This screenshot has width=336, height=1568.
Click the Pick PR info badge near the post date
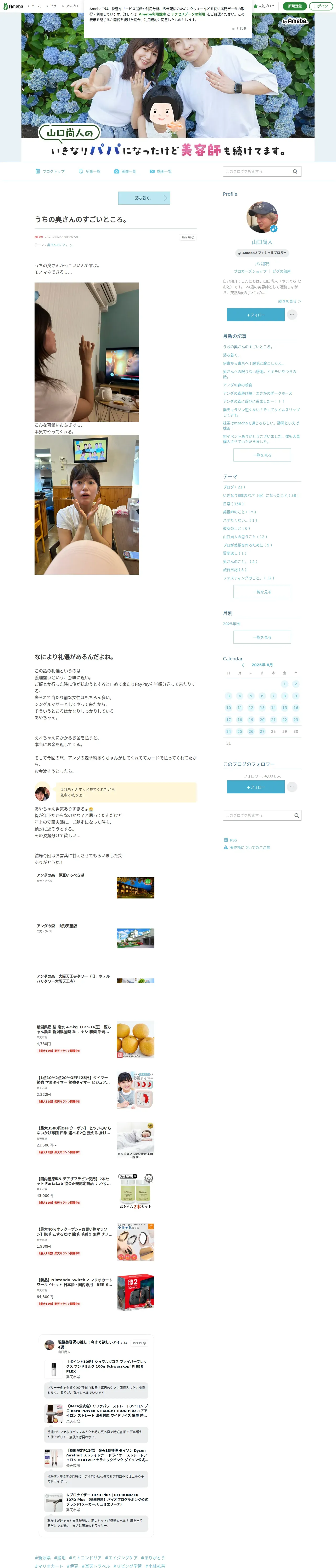point(188,237)
